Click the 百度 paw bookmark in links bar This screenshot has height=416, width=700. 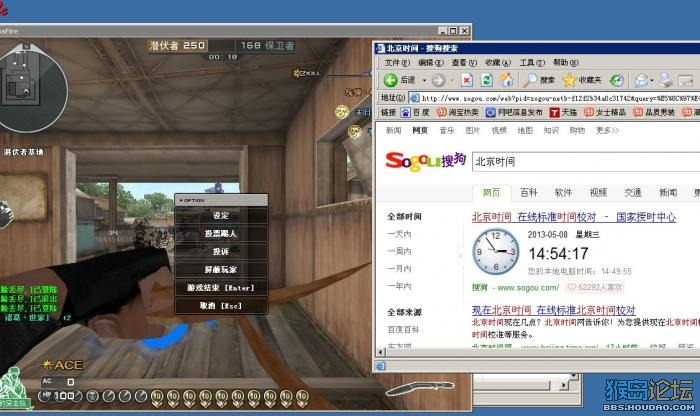[415, 112]
